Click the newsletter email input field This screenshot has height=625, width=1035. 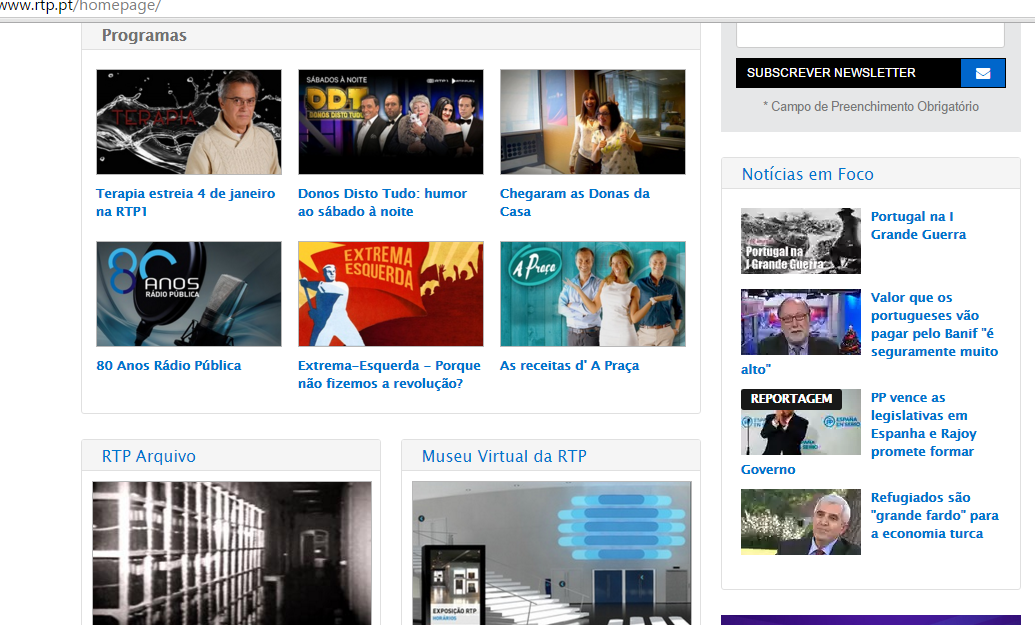tap(871, 35)
